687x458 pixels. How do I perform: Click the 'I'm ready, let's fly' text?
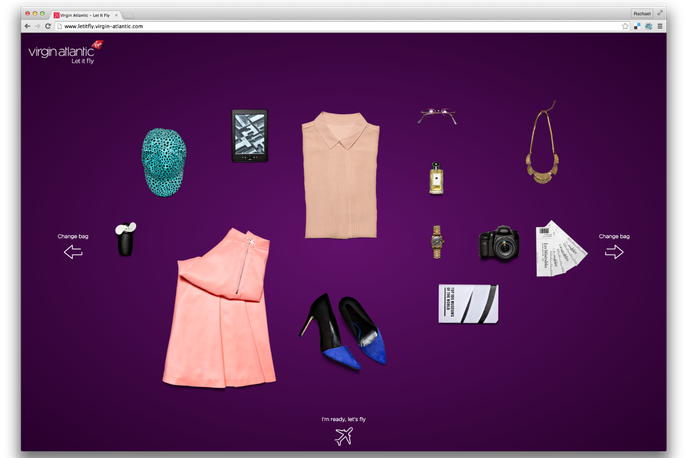(x=344, y=419)
